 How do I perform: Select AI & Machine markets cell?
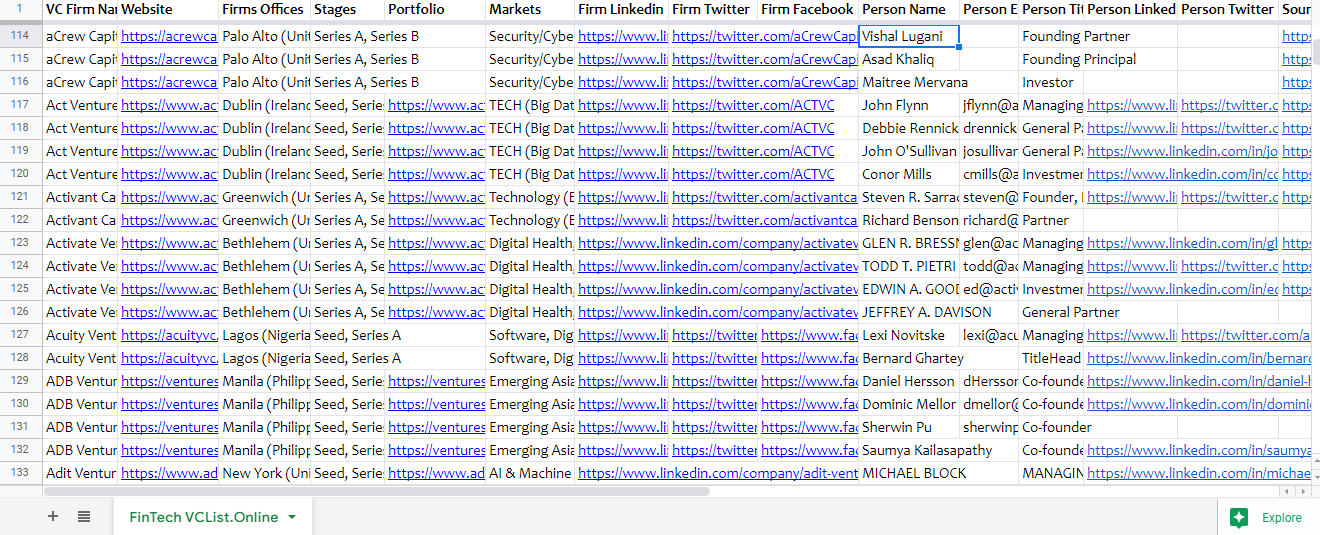click(530, 473)
